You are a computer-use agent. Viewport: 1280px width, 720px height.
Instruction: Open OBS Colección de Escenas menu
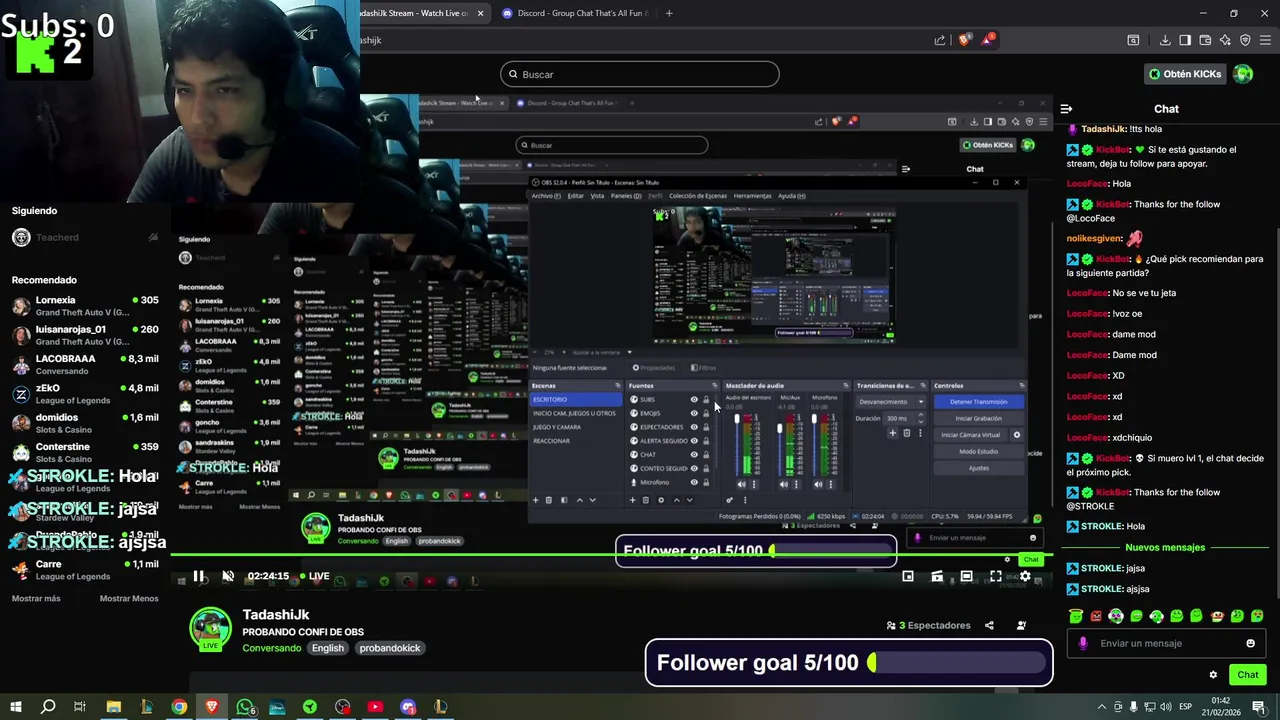tap(698, 196)
